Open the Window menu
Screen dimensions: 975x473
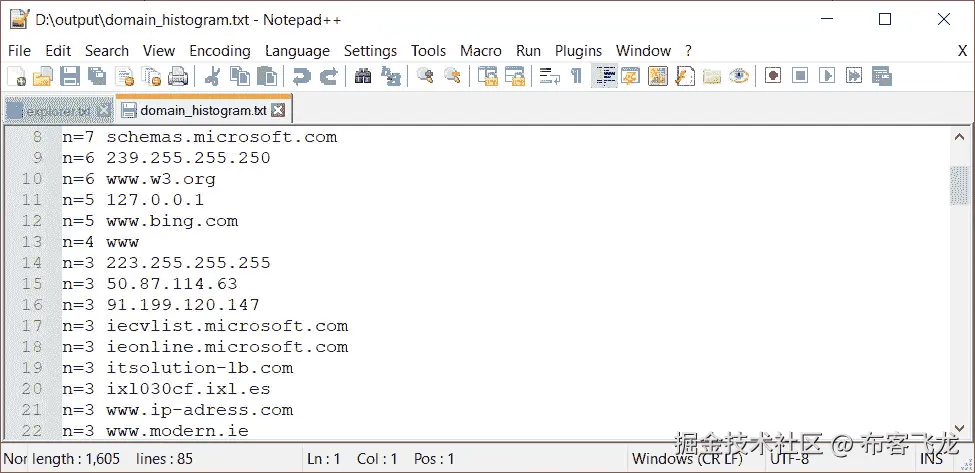(644, 51)
